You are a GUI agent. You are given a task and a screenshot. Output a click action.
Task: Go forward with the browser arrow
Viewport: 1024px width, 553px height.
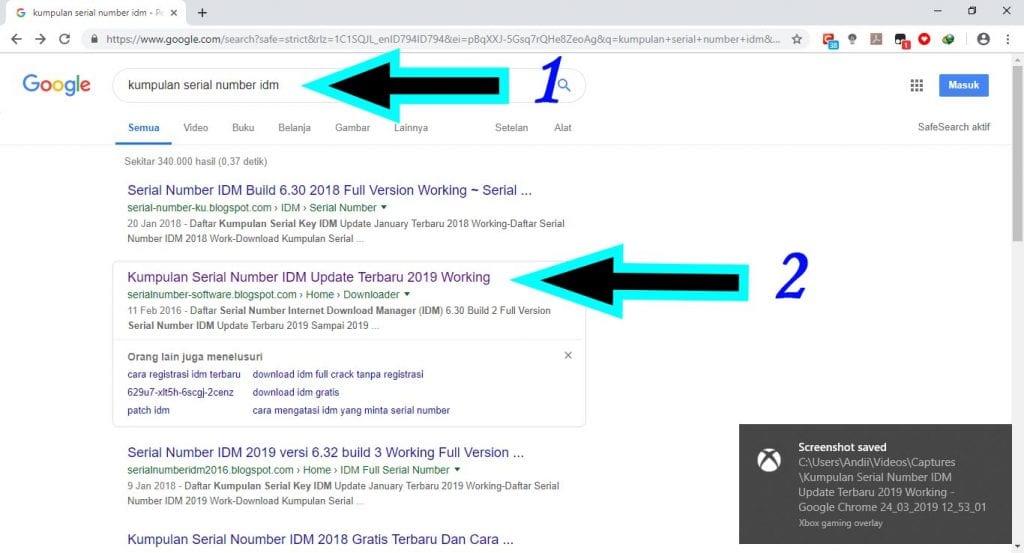point(40,39)
